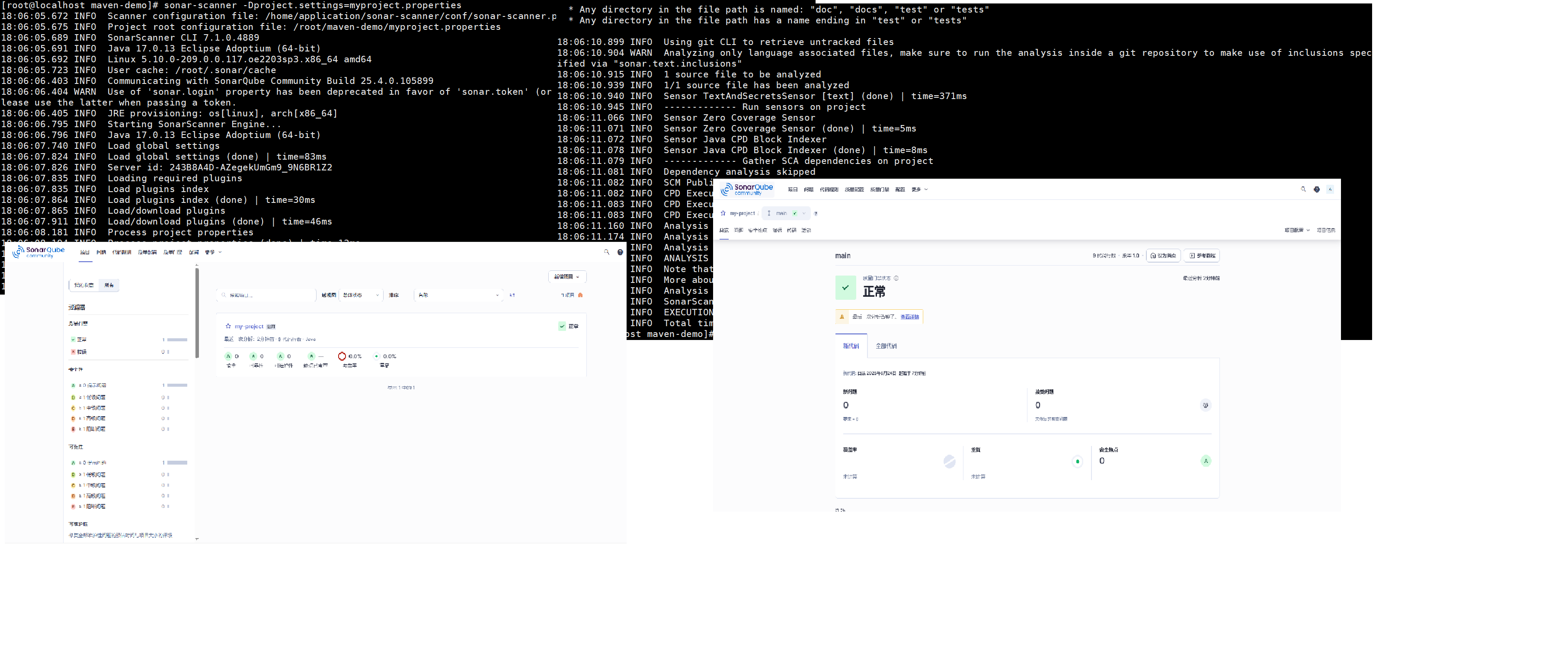Open help icon in right SonarQube header
Image resolution: width=1568 pixels, height=648 pixels.
point(1317,189)
